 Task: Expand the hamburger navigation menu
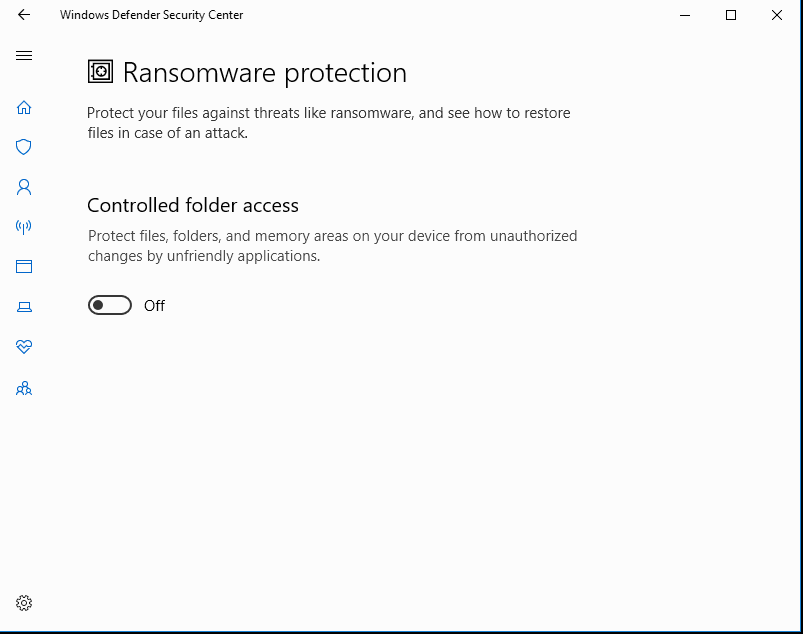click(x=24, y=55)
